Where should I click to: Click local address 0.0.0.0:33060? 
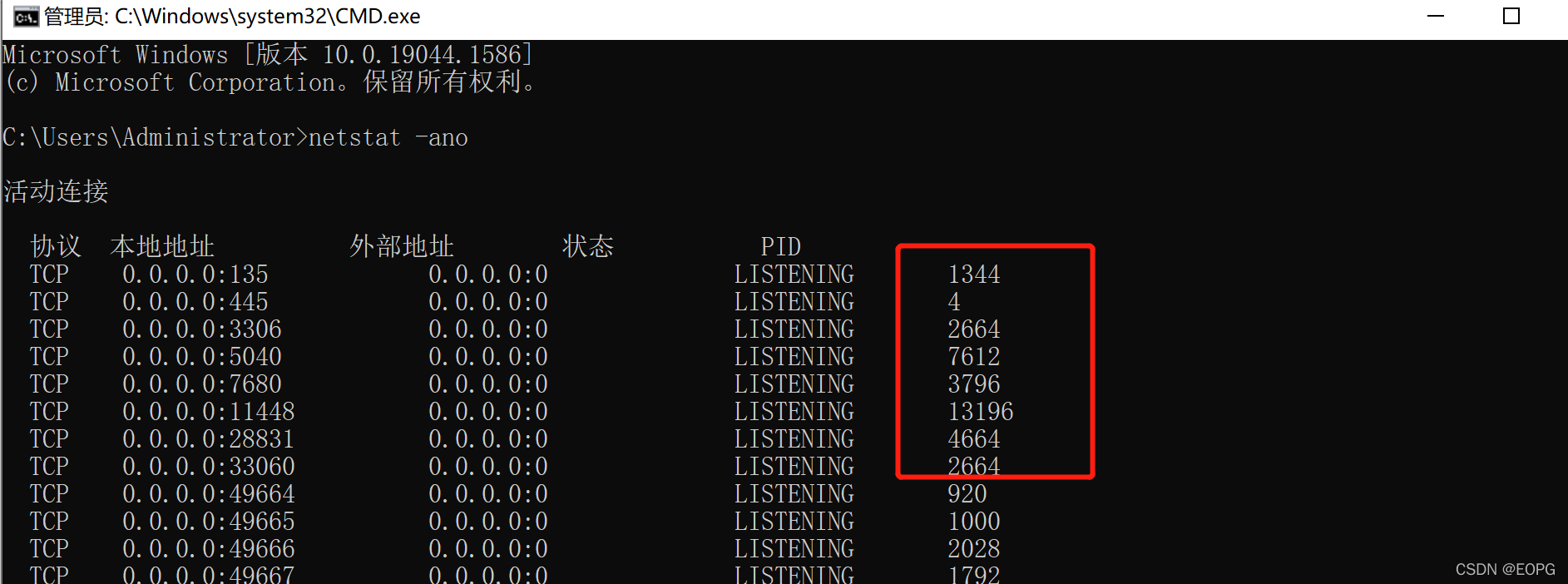pos(209,467)
